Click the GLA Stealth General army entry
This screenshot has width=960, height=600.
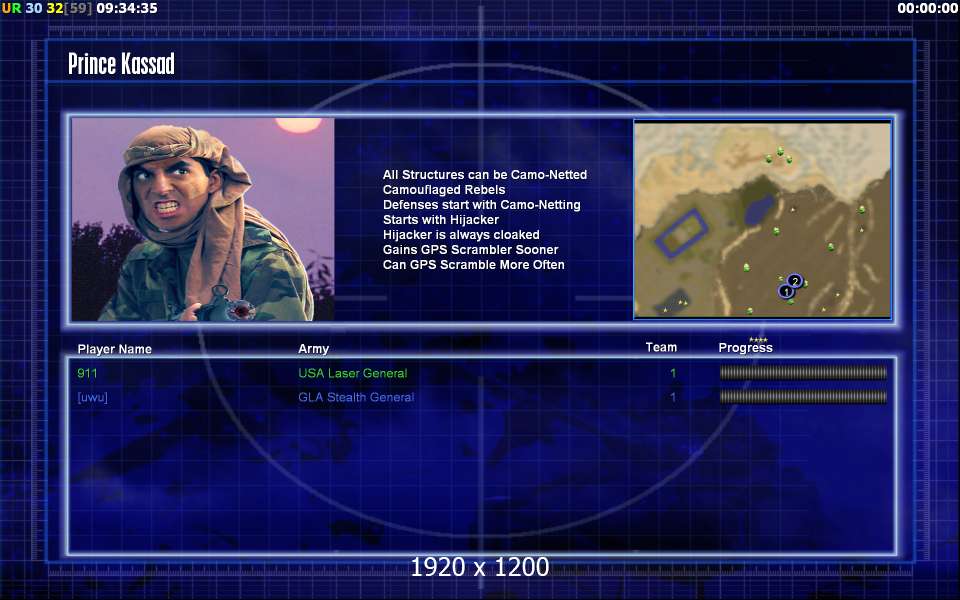[356, 397]
